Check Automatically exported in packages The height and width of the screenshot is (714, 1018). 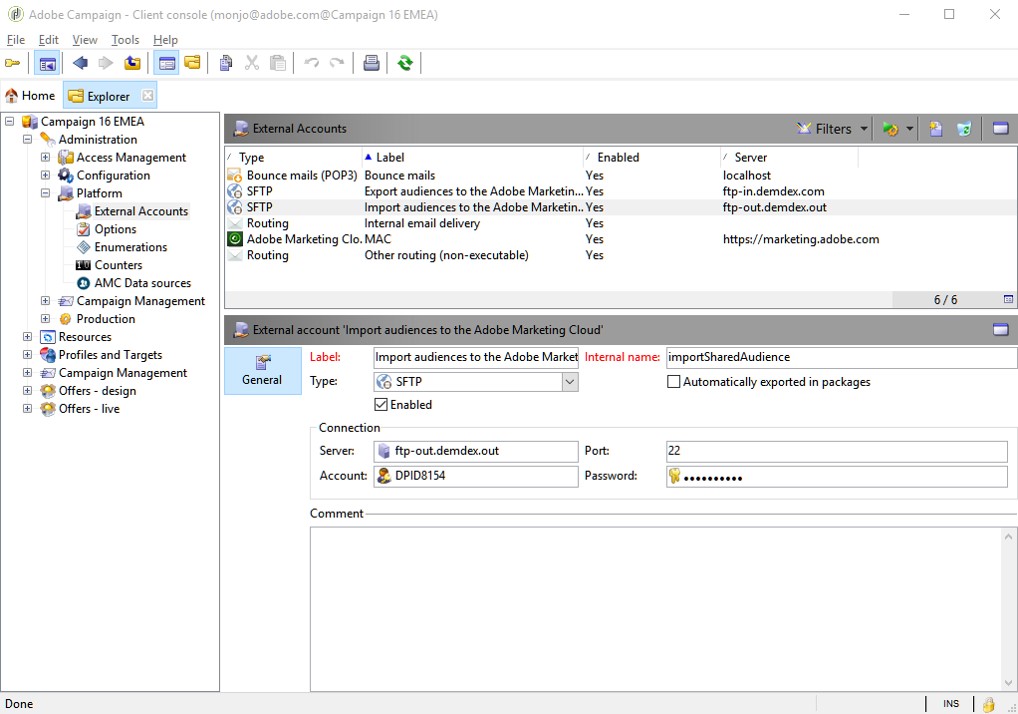coord(674,382)
